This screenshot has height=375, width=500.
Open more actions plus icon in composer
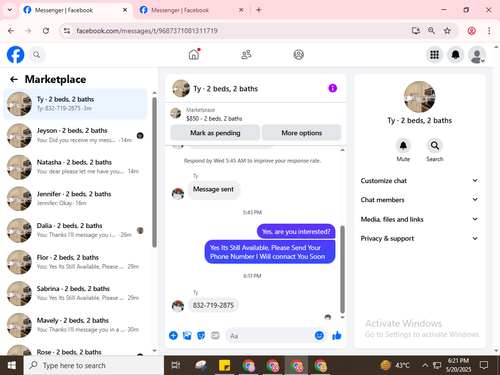click(173, 335)
